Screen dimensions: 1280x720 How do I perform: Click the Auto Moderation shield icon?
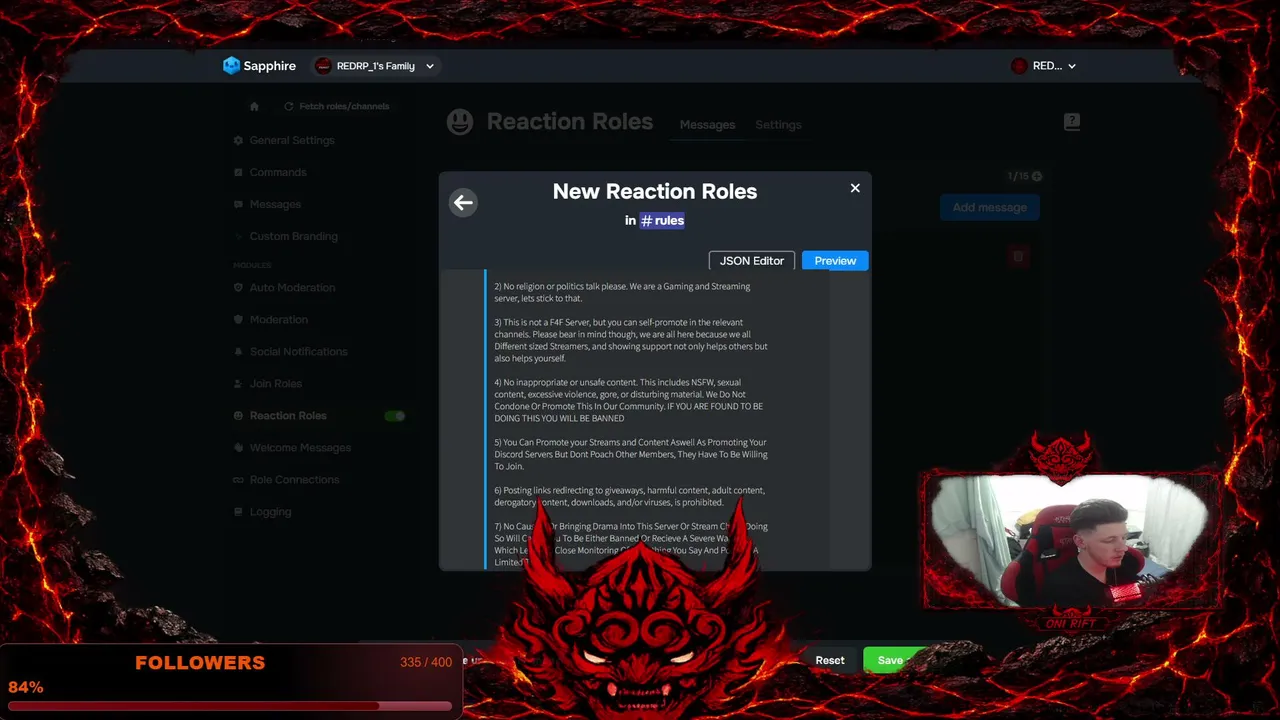coord(238,287)
